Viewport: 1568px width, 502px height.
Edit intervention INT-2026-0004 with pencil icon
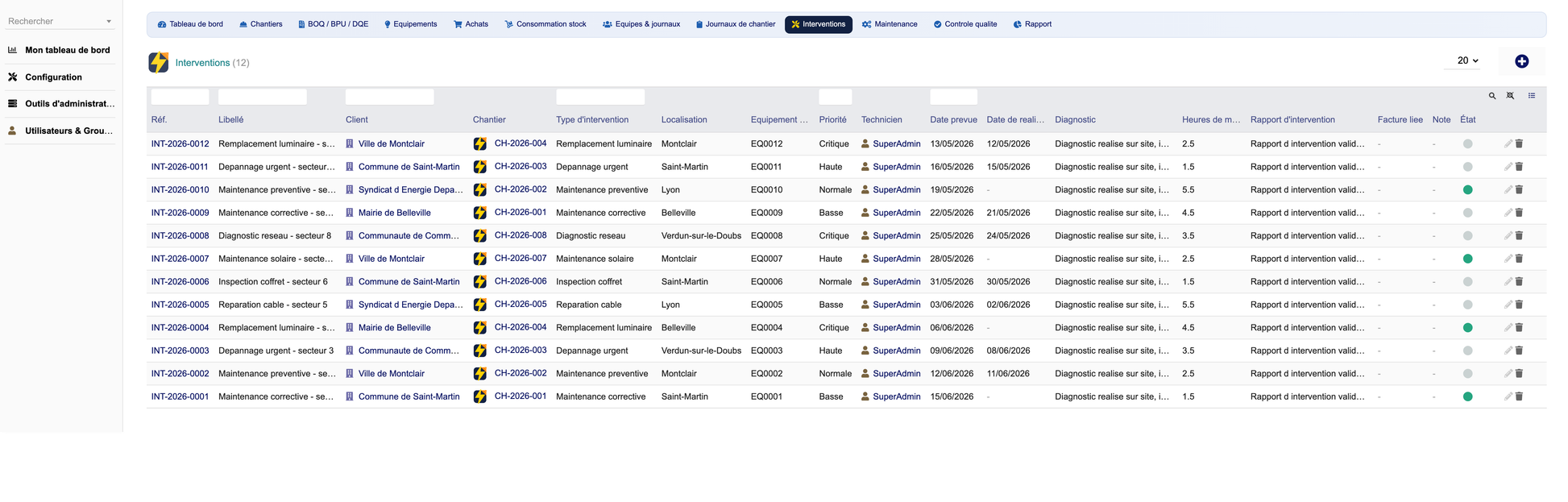pos(1508,328)
